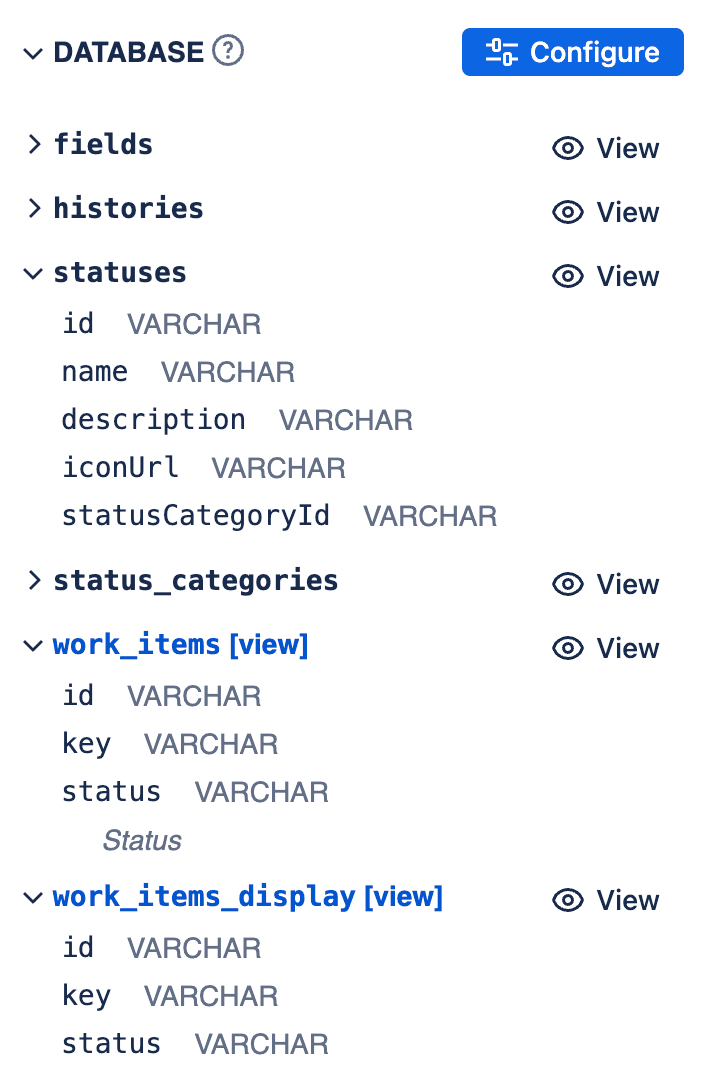Click the Configure button

tap(573, 52)
